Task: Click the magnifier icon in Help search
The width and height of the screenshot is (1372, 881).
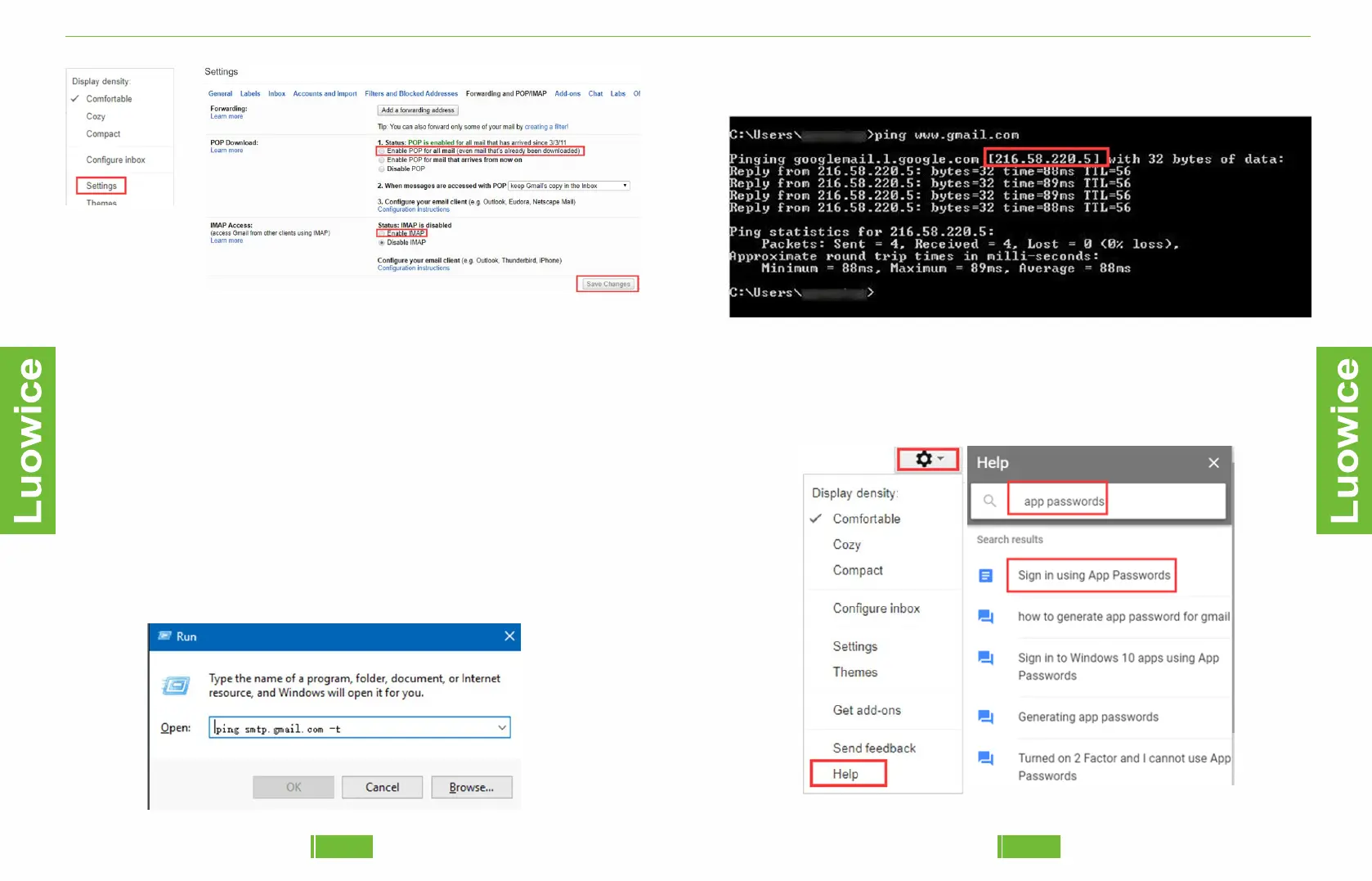Action: [x=989, y=501]
